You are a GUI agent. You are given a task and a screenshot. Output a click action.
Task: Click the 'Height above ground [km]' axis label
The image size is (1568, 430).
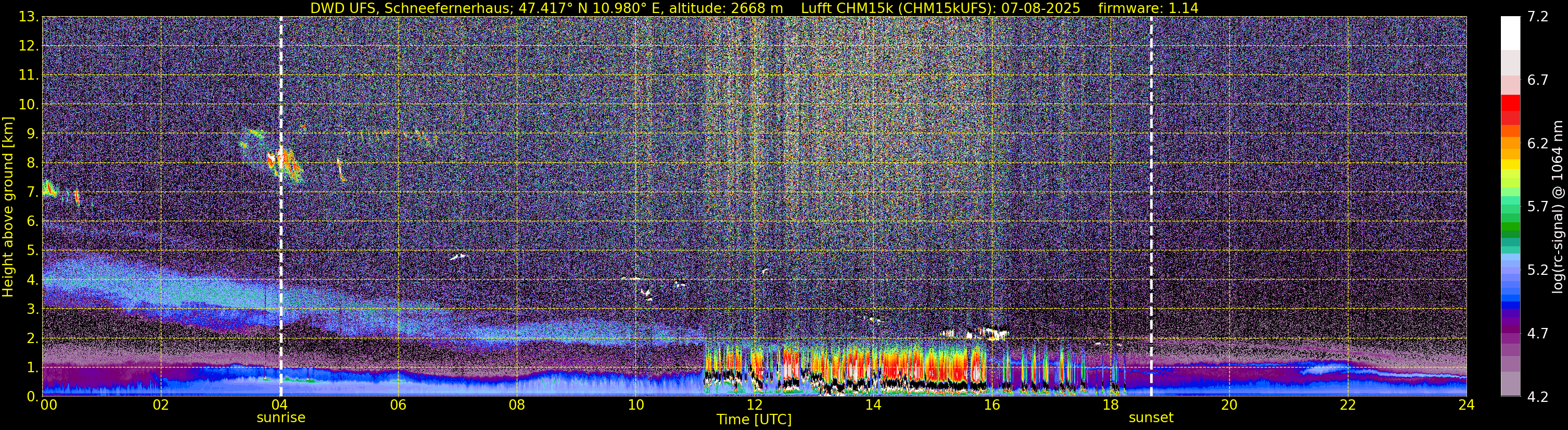point(8,207)
